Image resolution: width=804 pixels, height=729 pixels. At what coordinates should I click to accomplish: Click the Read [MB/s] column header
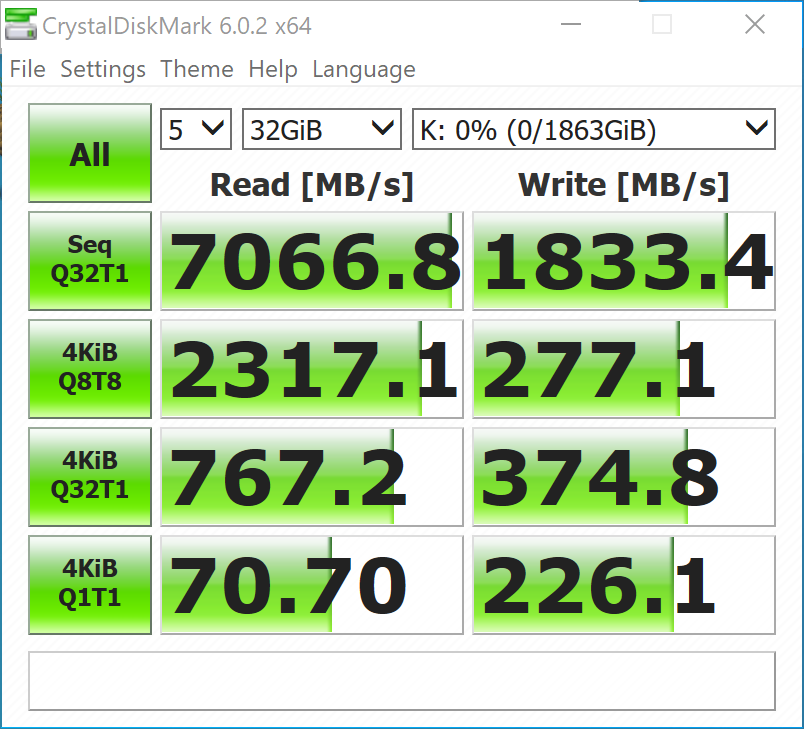pyautogui.click(x=312, y=185)
